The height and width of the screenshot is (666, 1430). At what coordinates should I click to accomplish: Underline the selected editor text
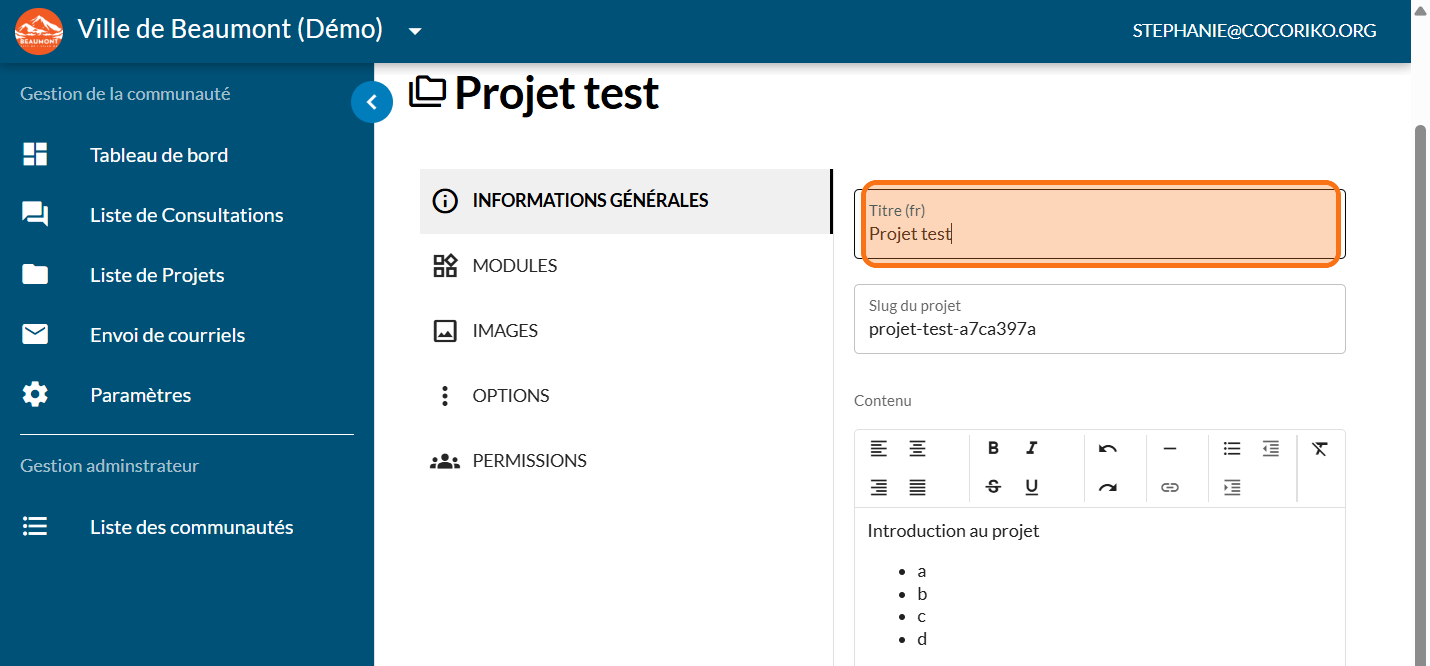click(1032, 487)
